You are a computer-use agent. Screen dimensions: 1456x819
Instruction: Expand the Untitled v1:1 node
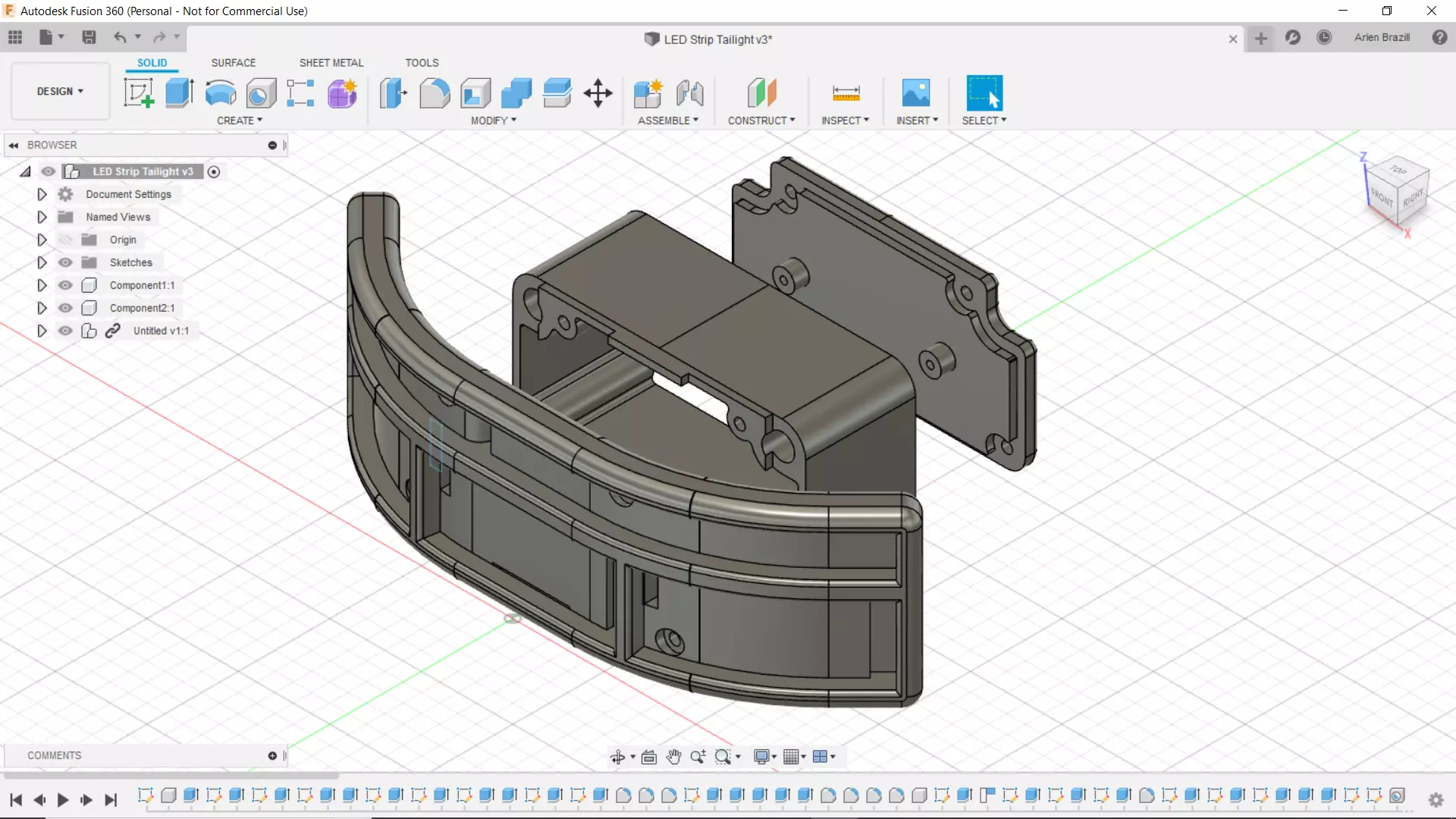point(42,331)
